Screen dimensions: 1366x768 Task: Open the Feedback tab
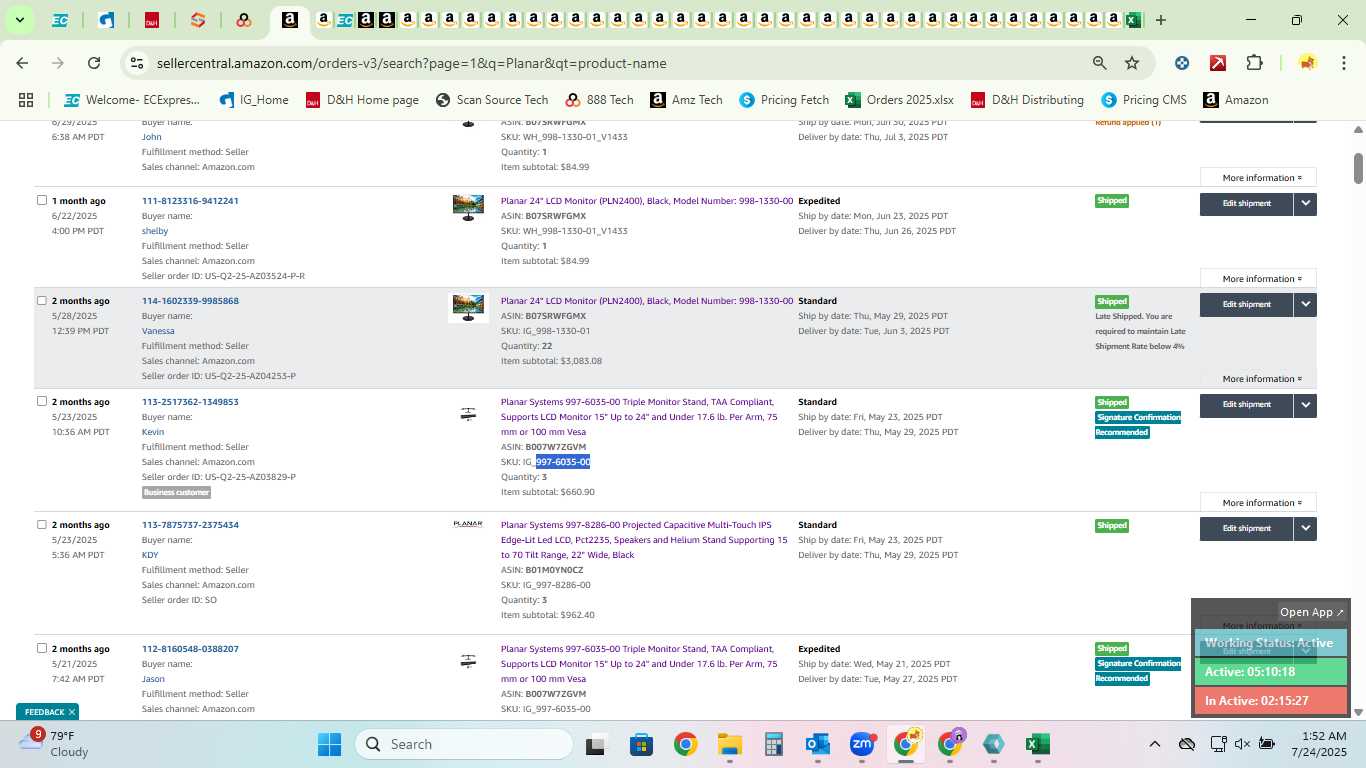(x=45, y=712)
